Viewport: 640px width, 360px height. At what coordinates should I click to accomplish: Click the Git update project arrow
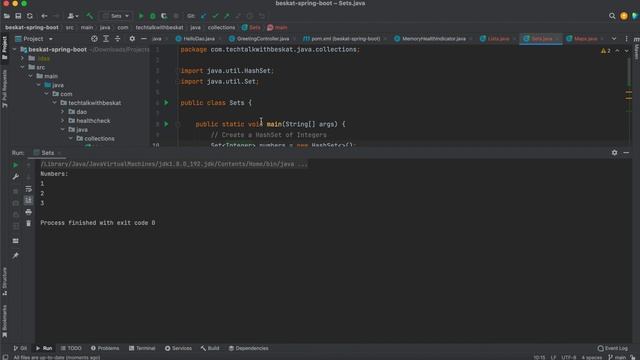pos(203,16)
